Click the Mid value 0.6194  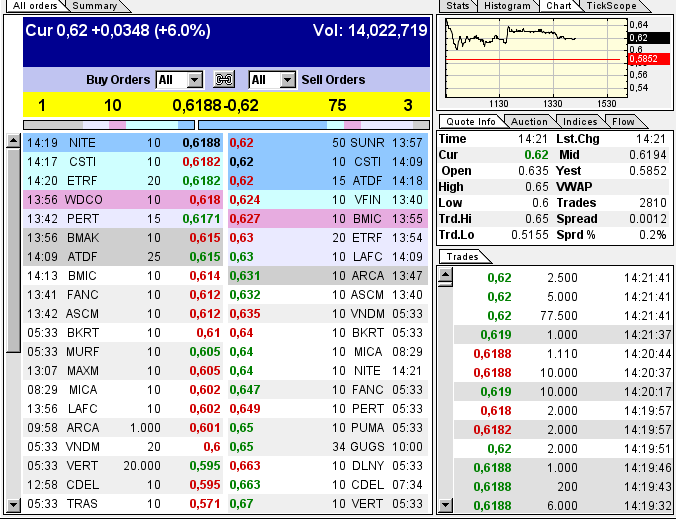tap(648, 155)
